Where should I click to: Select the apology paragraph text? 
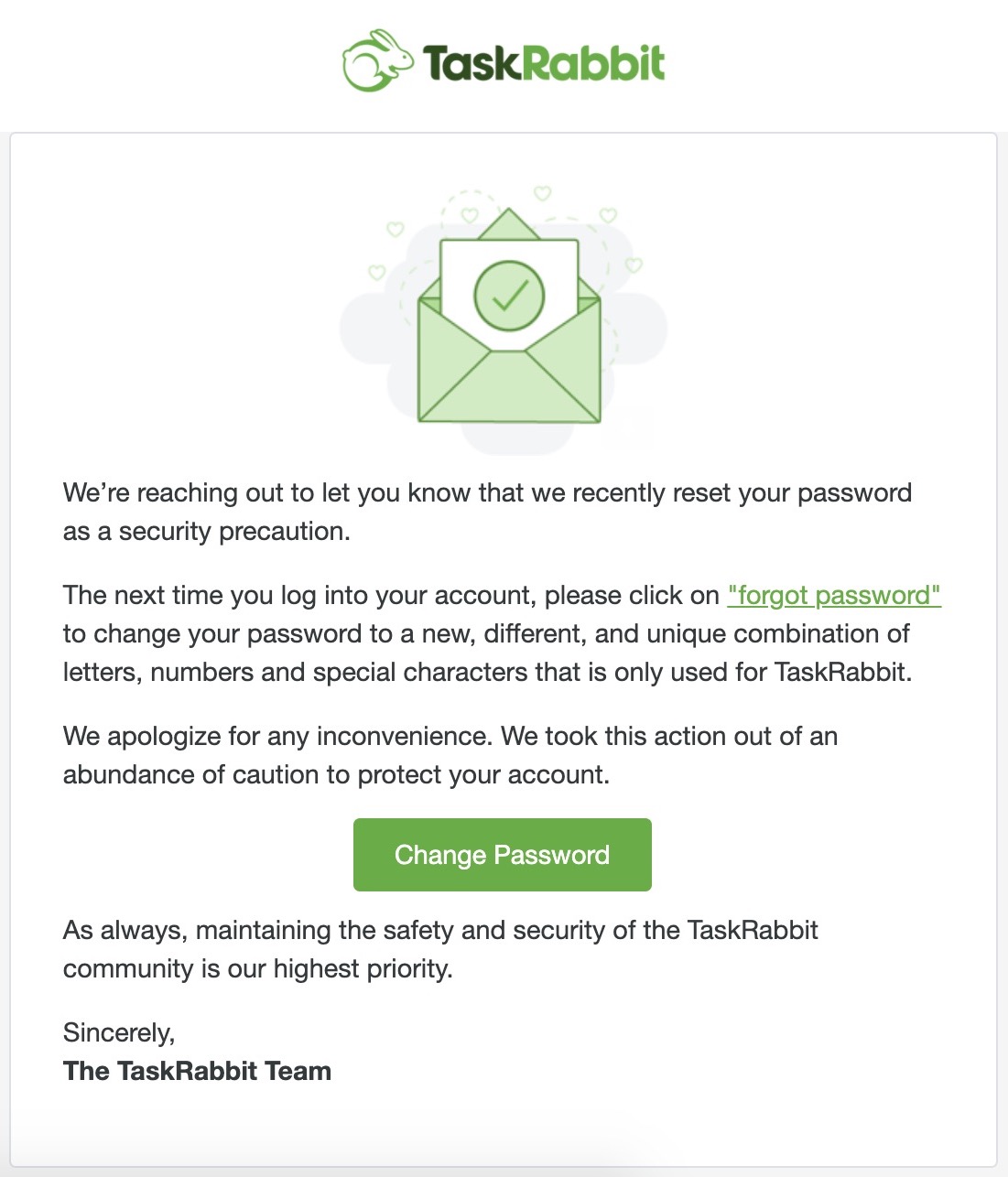[x=449, y=754]
